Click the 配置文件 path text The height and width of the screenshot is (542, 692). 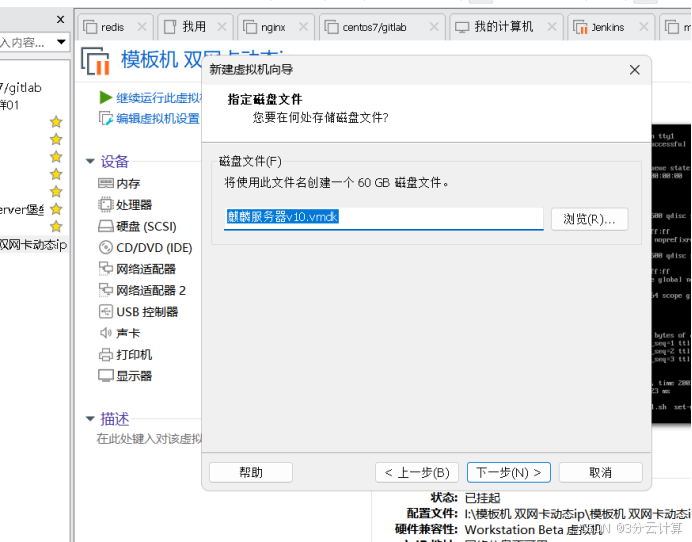point(578,514)
